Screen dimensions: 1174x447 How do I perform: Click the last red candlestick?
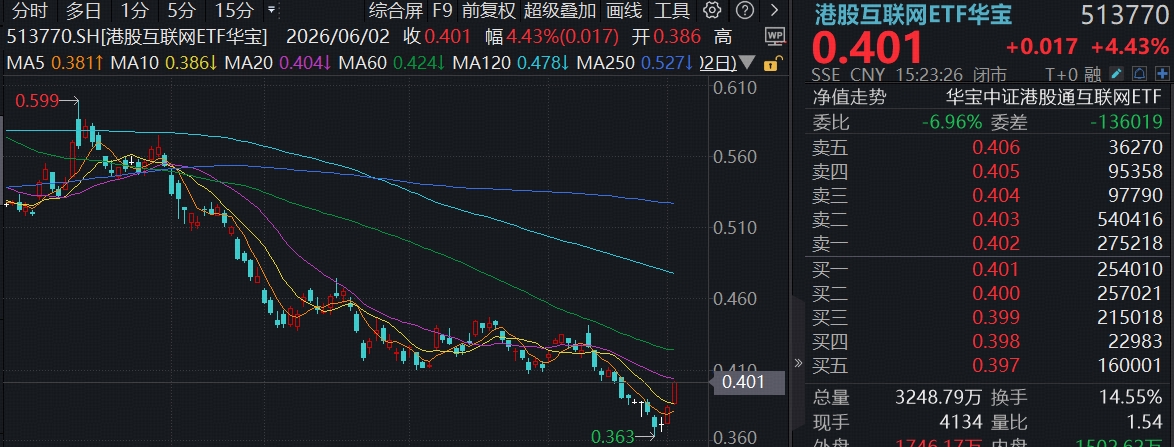[x=675, y=393]
